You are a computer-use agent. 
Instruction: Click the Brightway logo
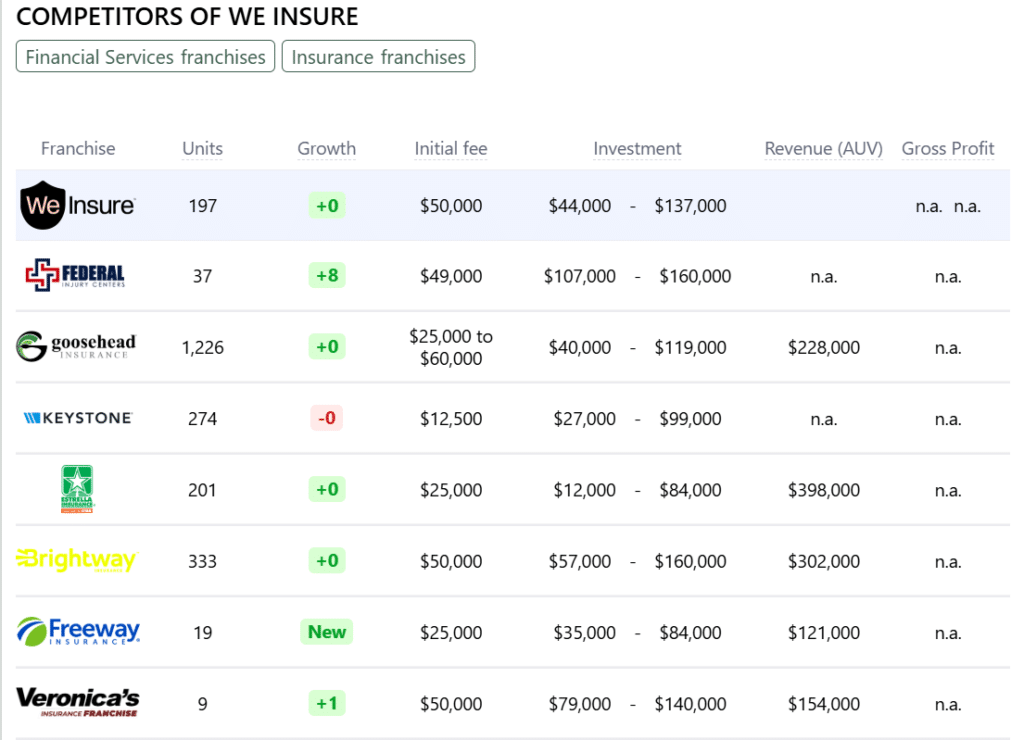[x=77, y=560]
